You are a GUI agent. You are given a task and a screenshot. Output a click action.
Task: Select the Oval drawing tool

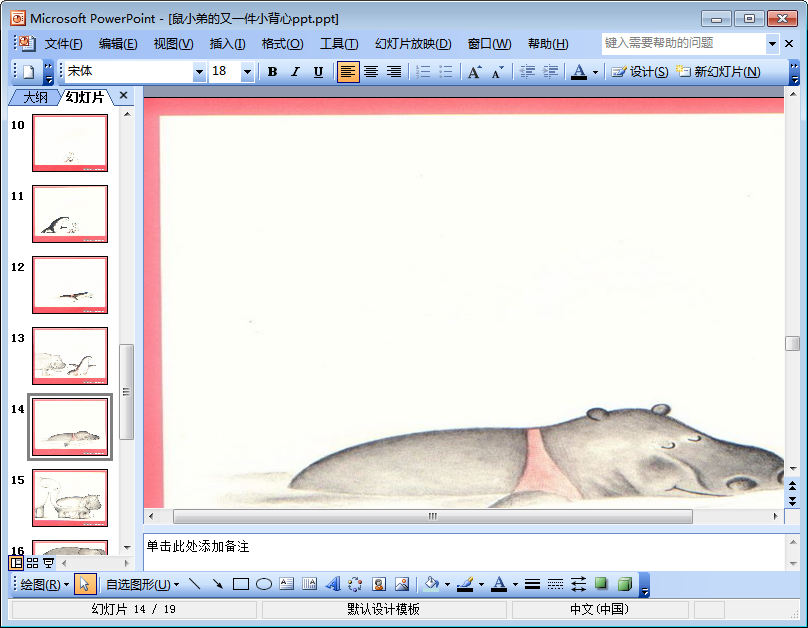264,584
